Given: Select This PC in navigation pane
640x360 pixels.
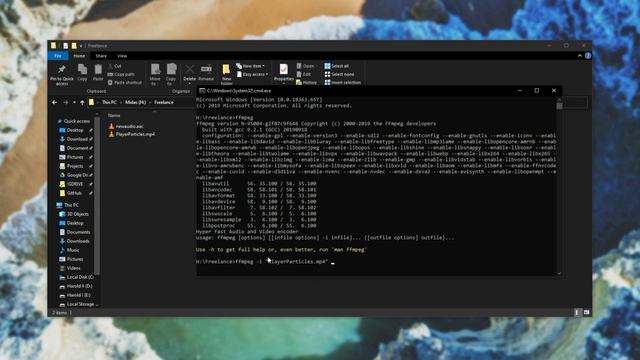Looking at the screenshot, I should pyautogui.click(x=71, y=205).
